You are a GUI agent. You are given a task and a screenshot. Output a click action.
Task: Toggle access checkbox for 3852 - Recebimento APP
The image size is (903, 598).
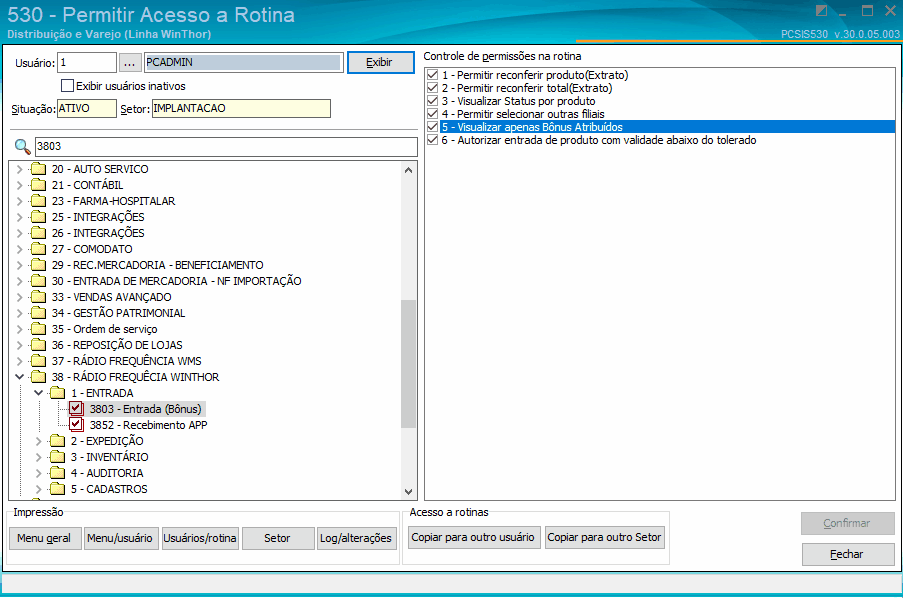tap(77, 425)
